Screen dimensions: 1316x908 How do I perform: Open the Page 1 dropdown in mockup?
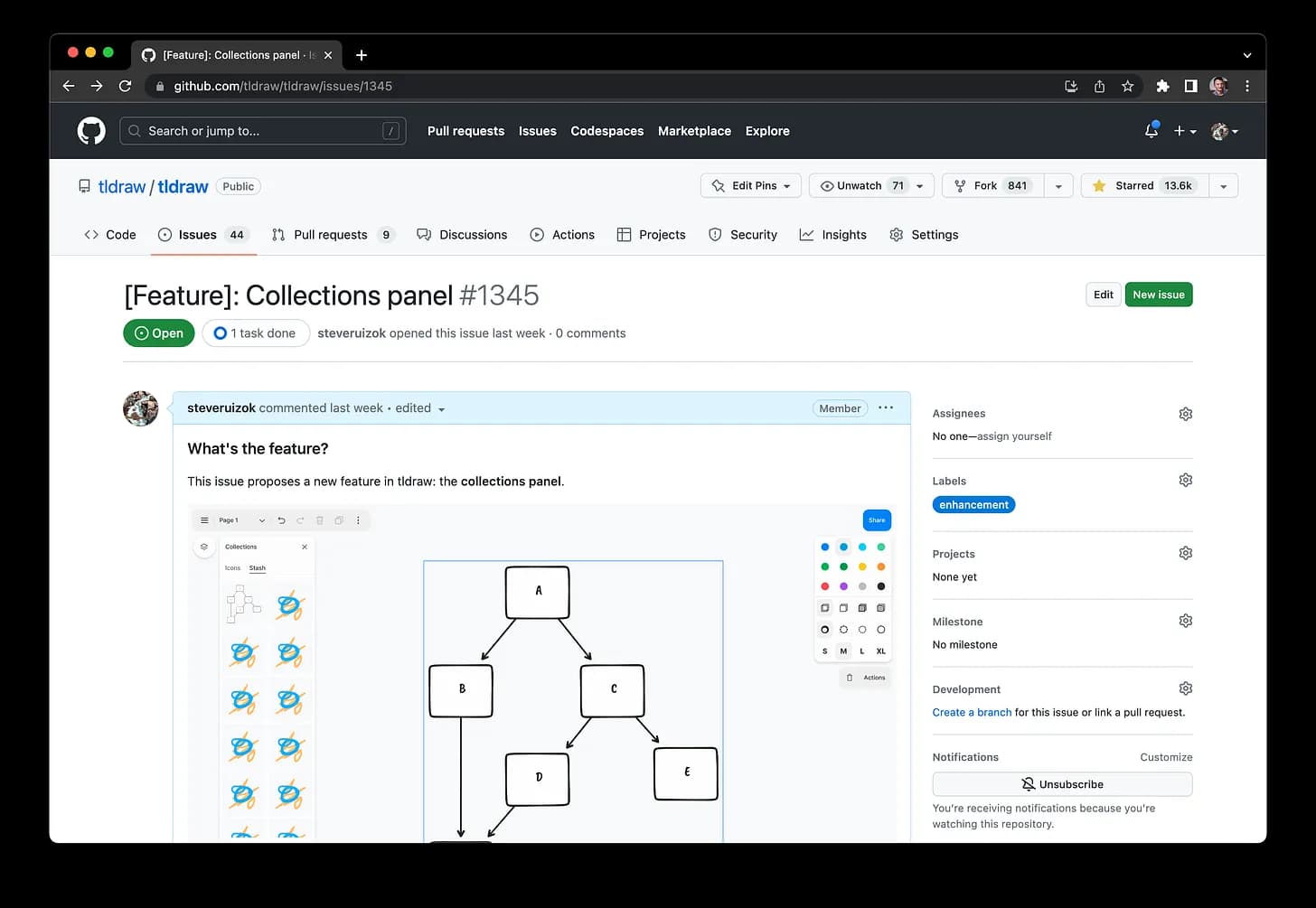pos(242,520)
